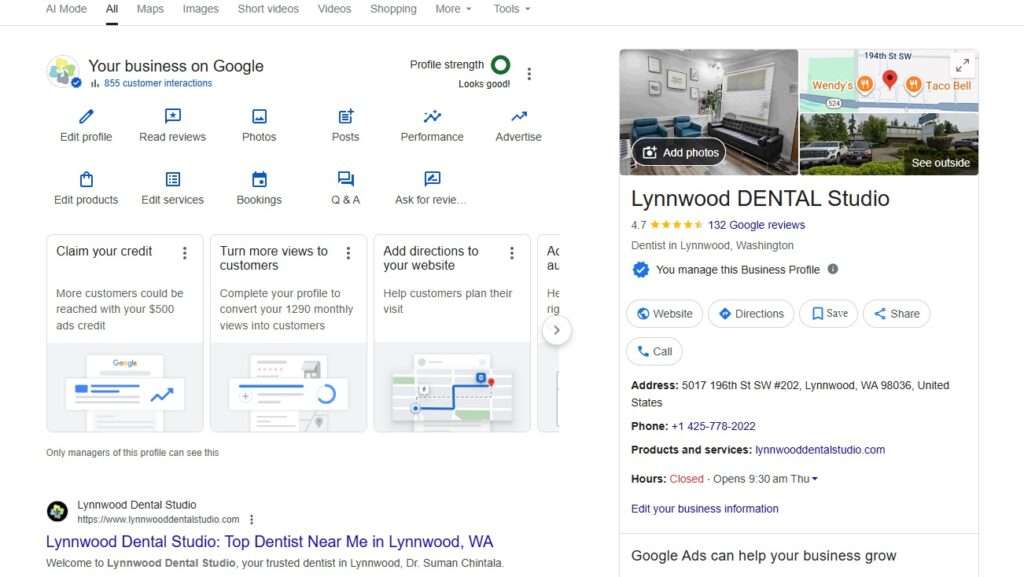Open the Edit profile pencil icon
The width and height of the screenshot is (1024, 577).
click(86, 117)
